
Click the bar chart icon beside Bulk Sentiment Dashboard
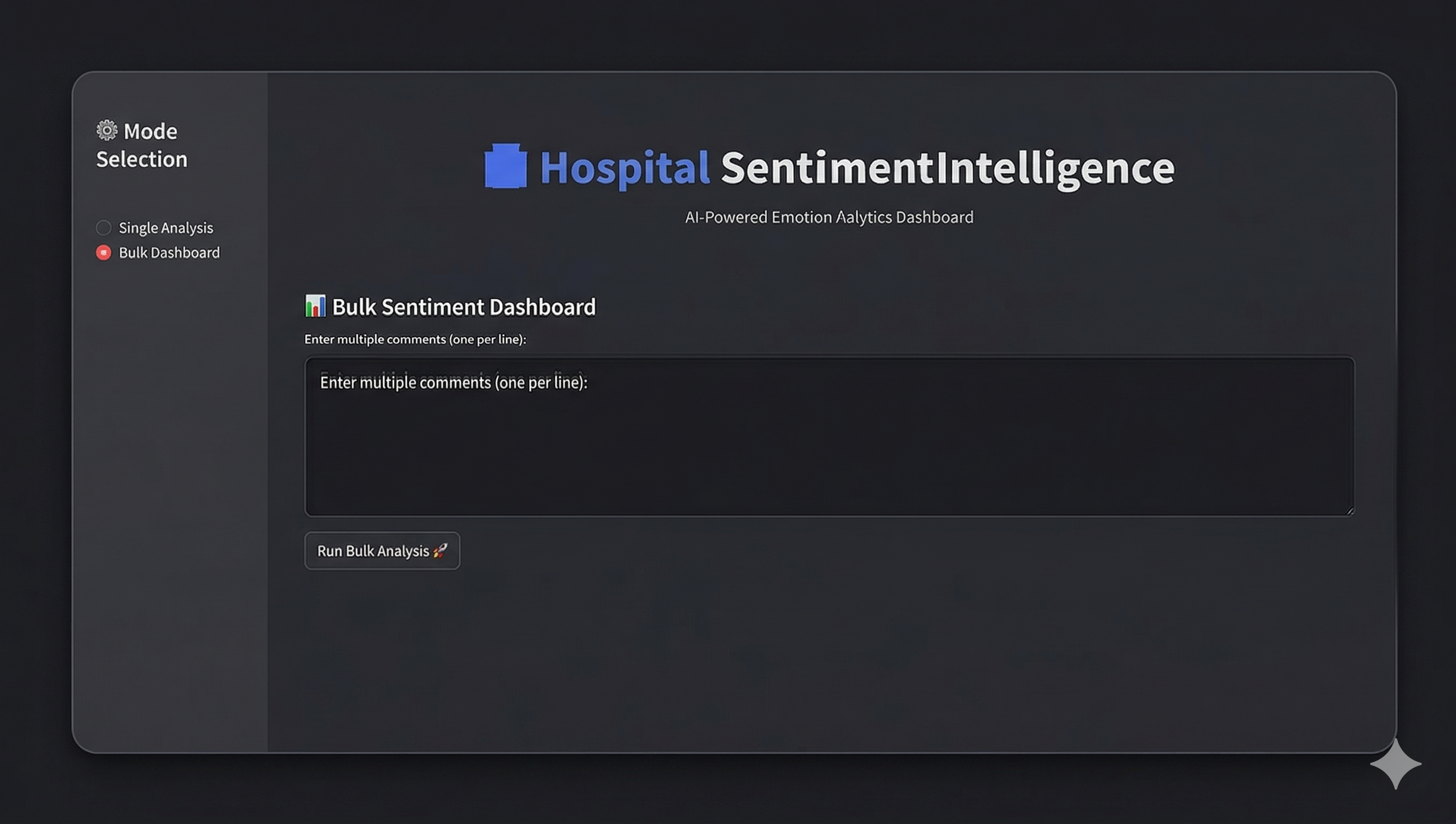tap(314, 306)
